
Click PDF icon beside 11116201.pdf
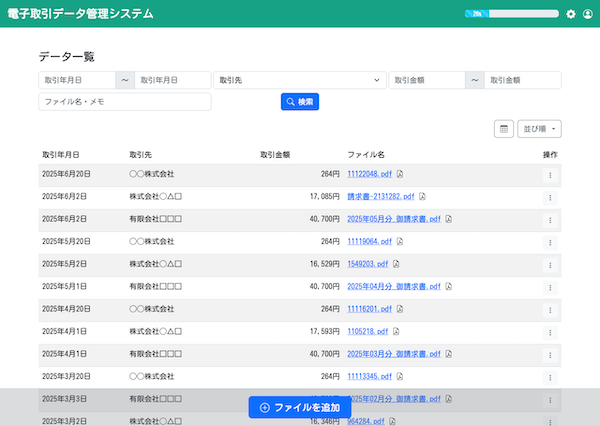coord(399,309)
